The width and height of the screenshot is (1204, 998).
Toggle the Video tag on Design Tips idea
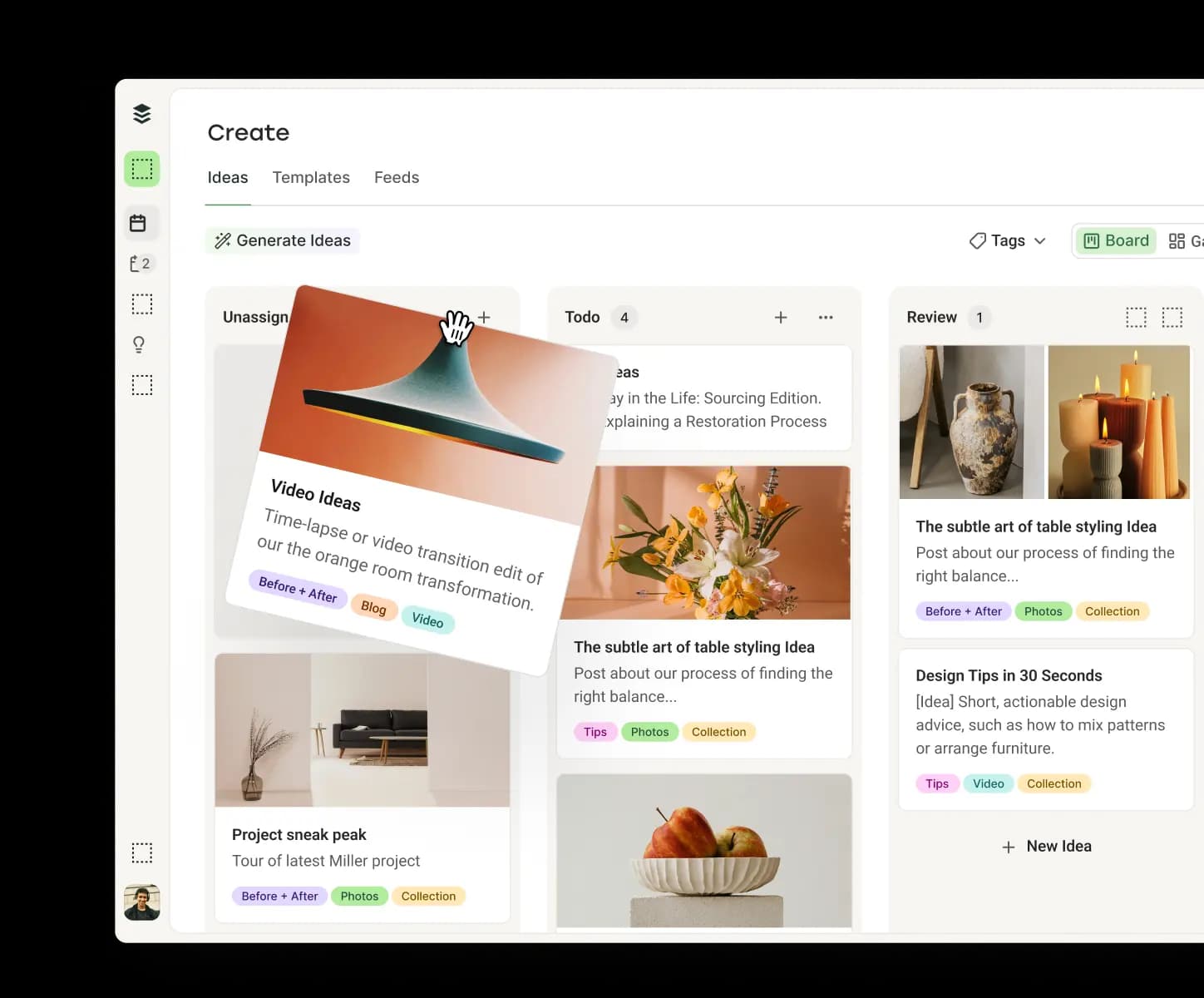coord(988,783)
